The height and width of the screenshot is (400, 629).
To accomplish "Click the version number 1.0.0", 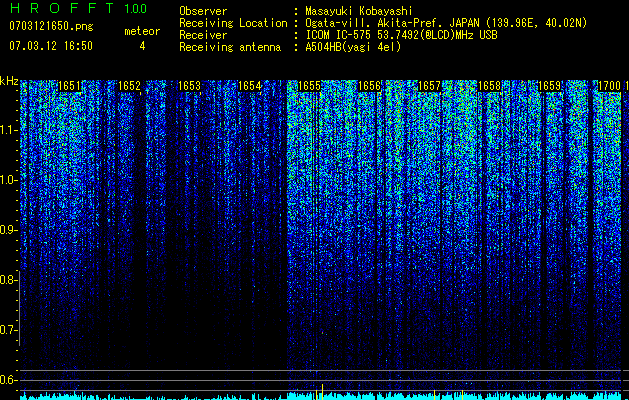I will [x=136, y=8].
